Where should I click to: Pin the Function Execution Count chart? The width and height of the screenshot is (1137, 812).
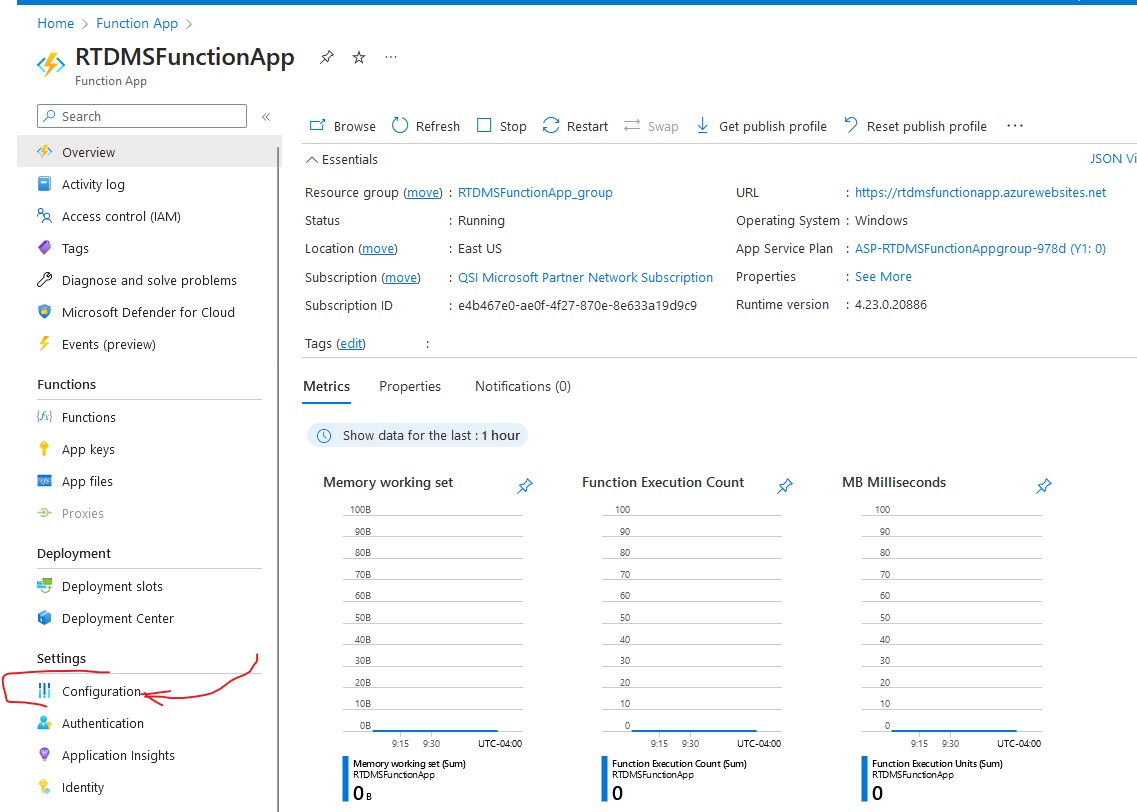785,486
